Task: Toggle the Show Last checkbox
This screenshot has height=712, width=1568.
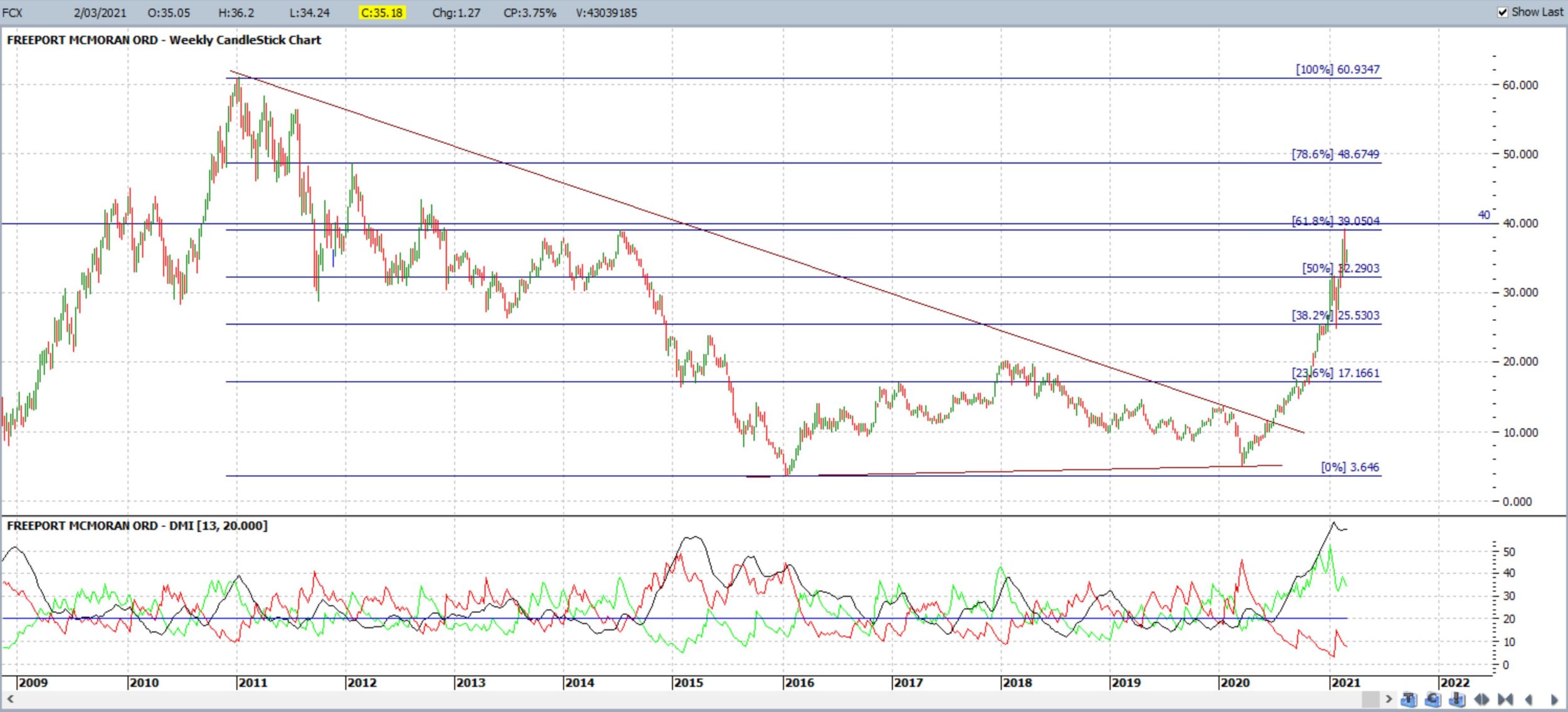Action: coord(1503,12)
